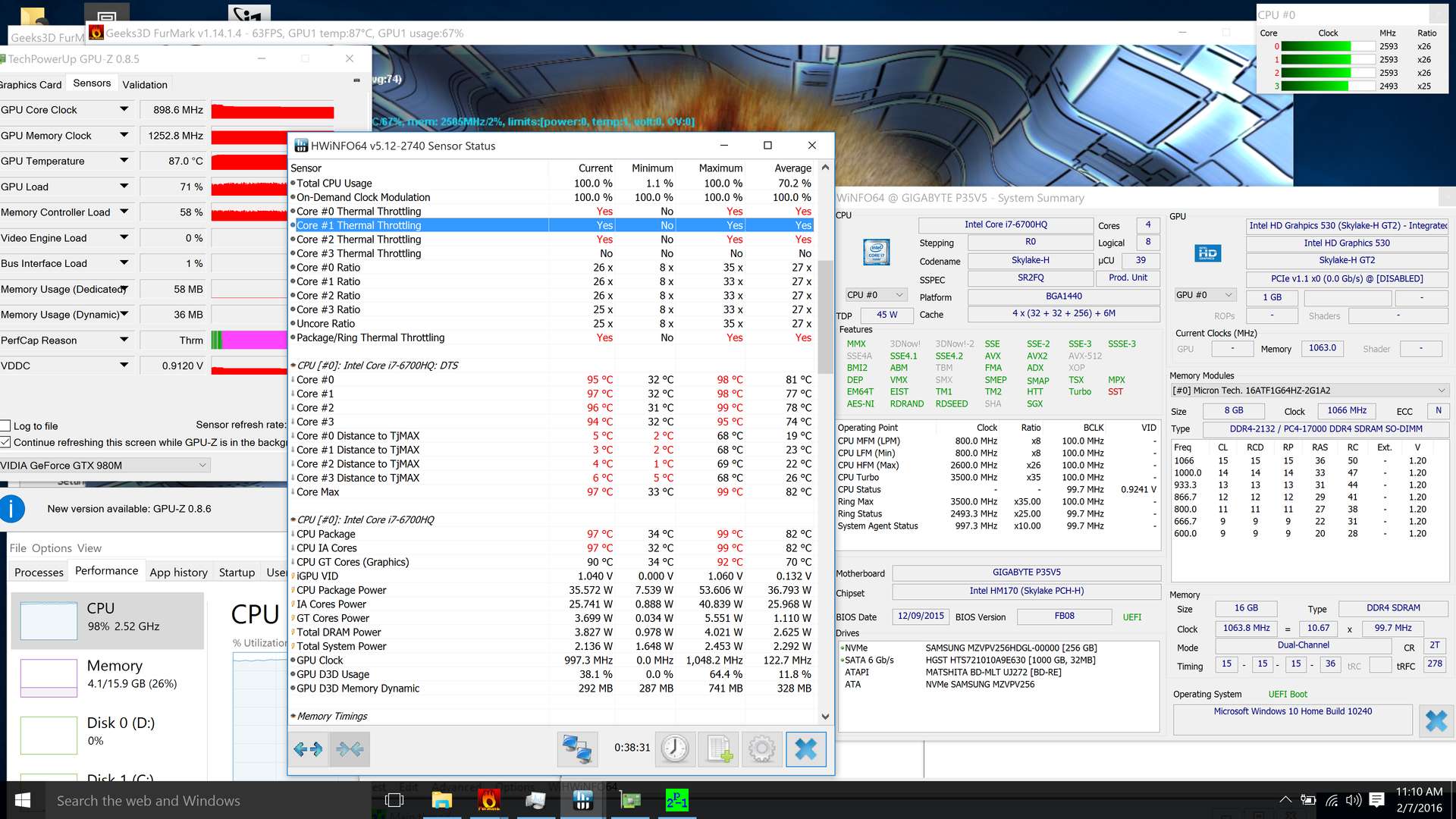
Task: Click the Intel HD Graphics 530 button
Action: [1347, 243]
